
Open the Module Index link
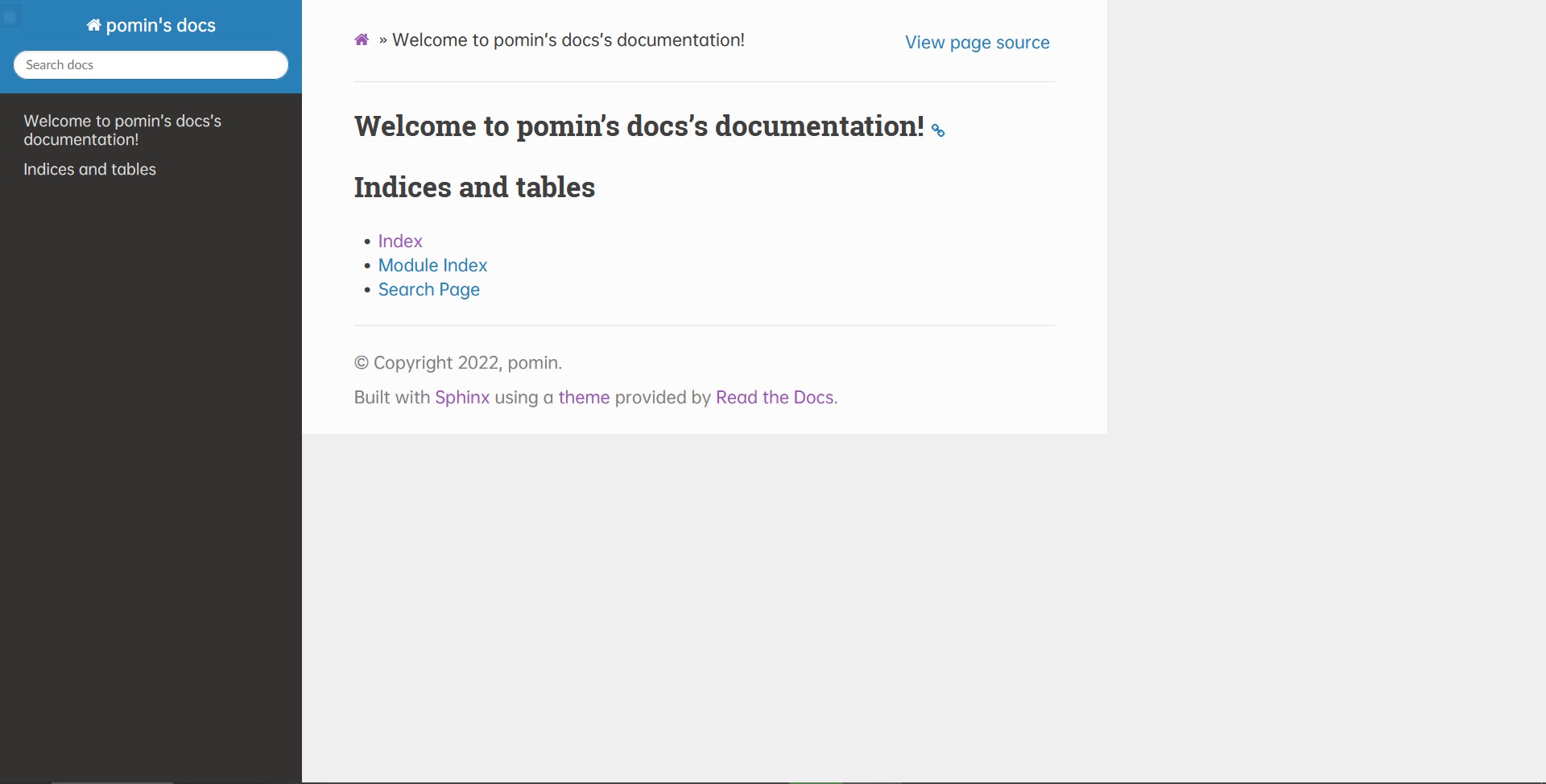click(432, 266)
